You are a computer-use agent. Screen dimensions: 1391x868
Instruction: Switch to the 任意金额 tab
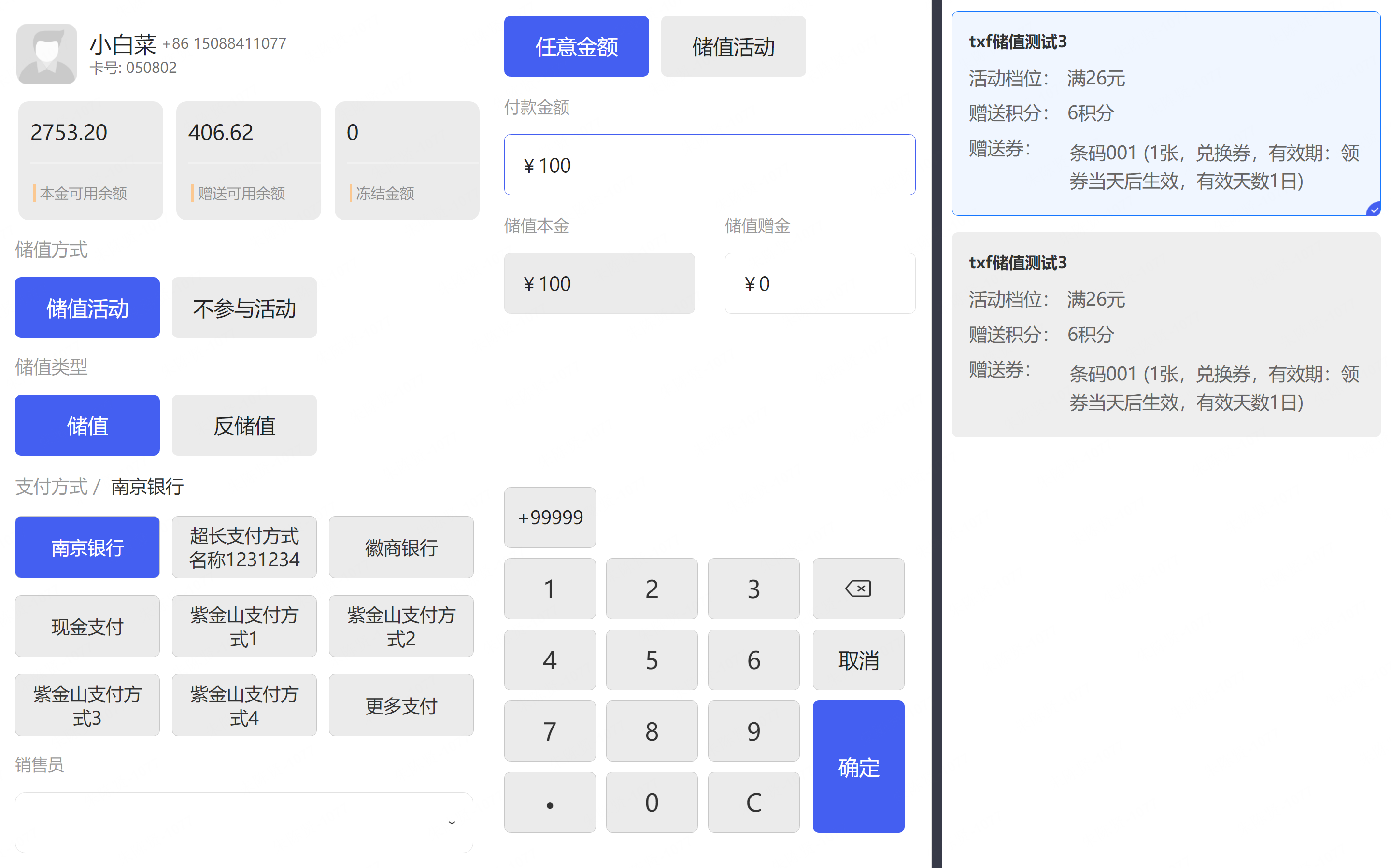(576, 46)
